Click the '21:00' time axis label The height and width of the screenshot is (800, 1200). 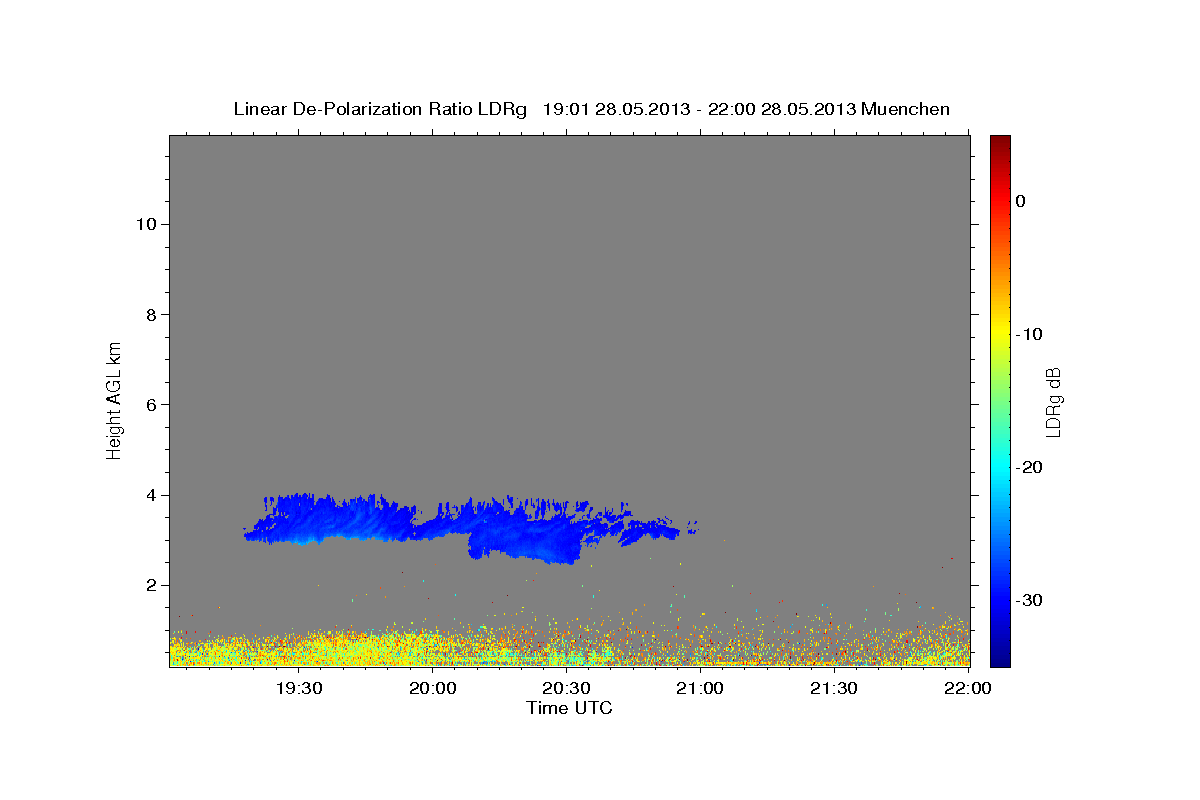[x=700, y=688]
